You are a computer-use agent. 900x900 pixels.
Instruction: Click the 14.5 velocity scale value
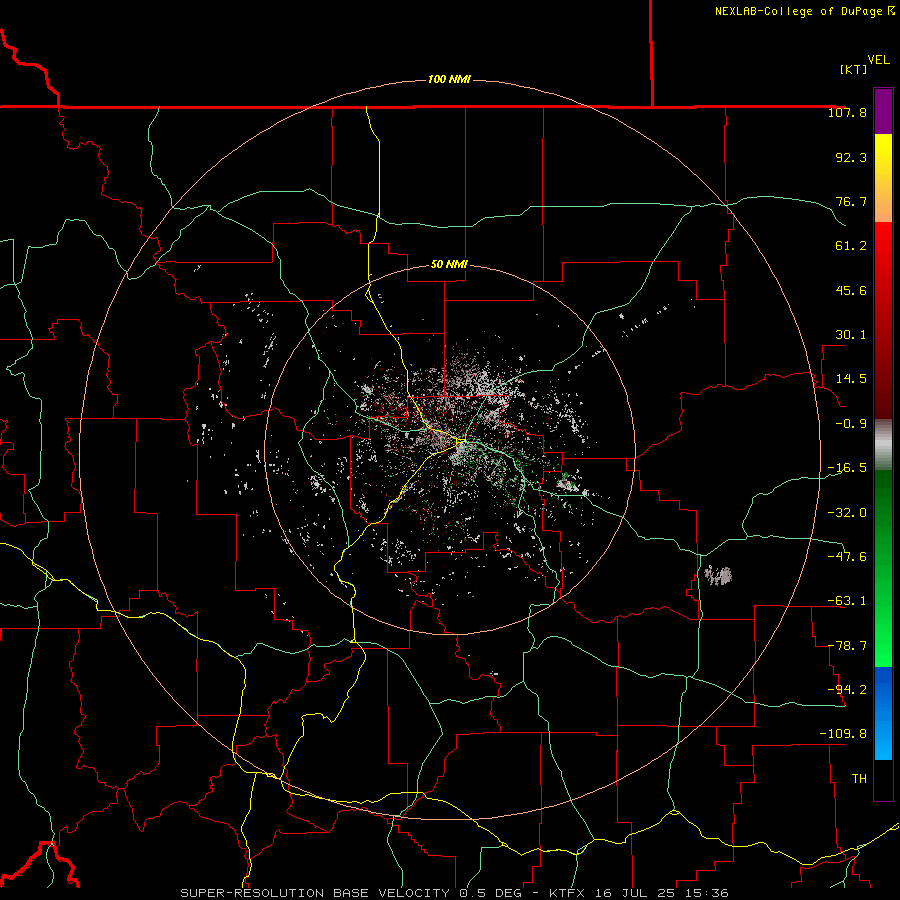point(851,379)
